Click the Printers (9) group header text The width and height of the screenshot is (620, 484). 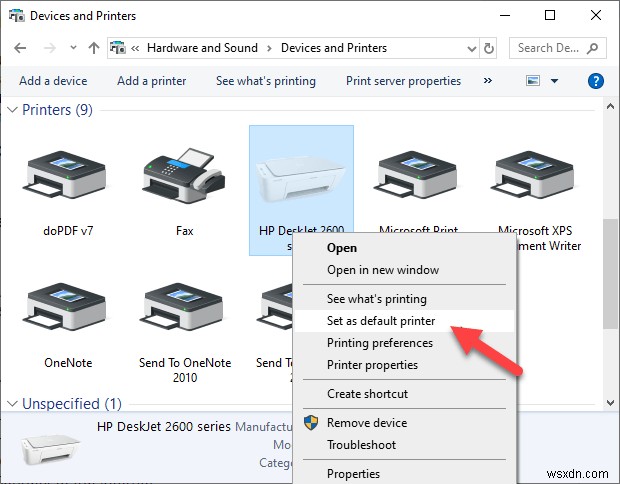[x=57, y=110]
